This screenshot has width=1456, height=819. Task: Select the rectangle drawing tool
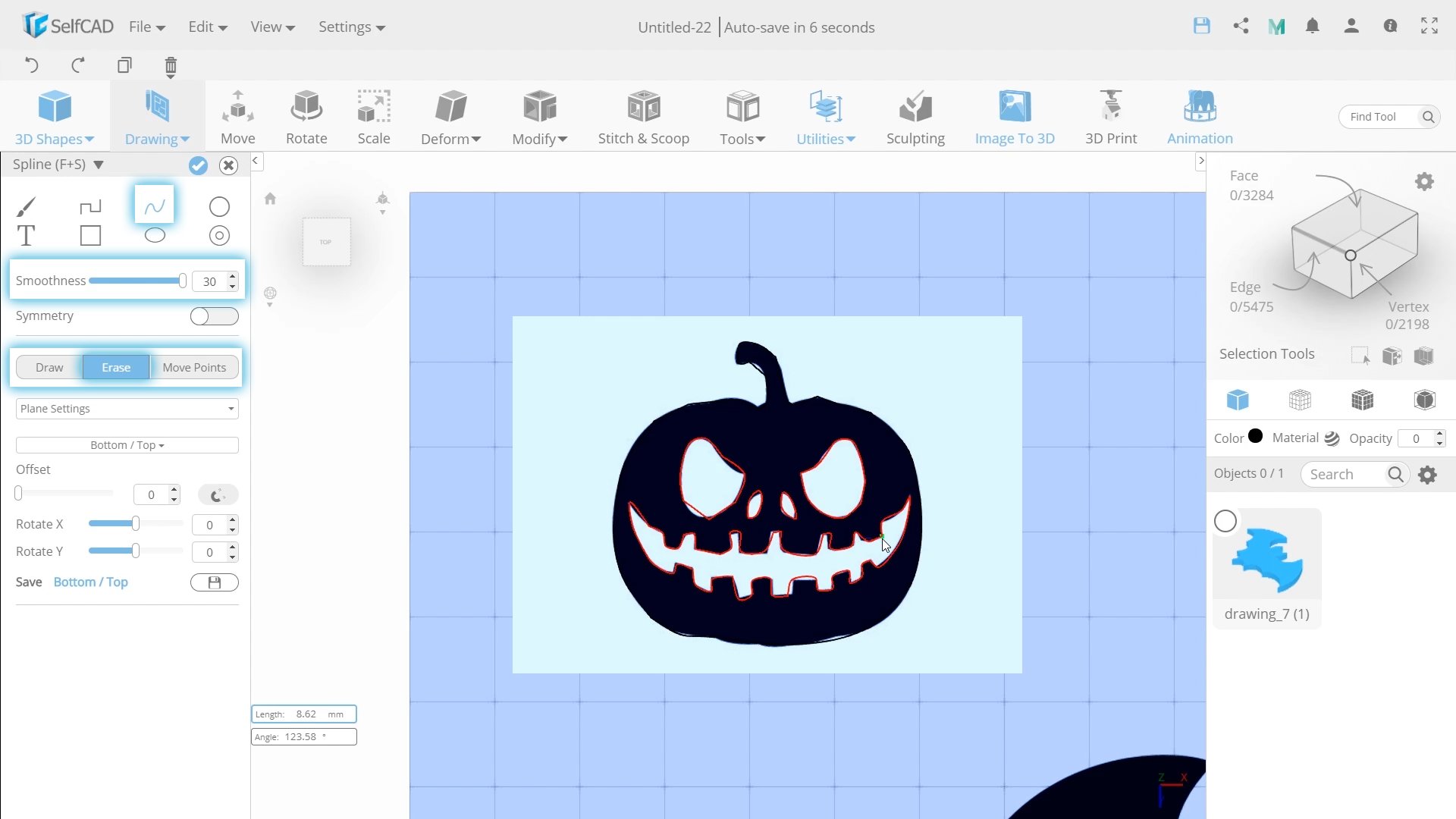coord(90,236)
